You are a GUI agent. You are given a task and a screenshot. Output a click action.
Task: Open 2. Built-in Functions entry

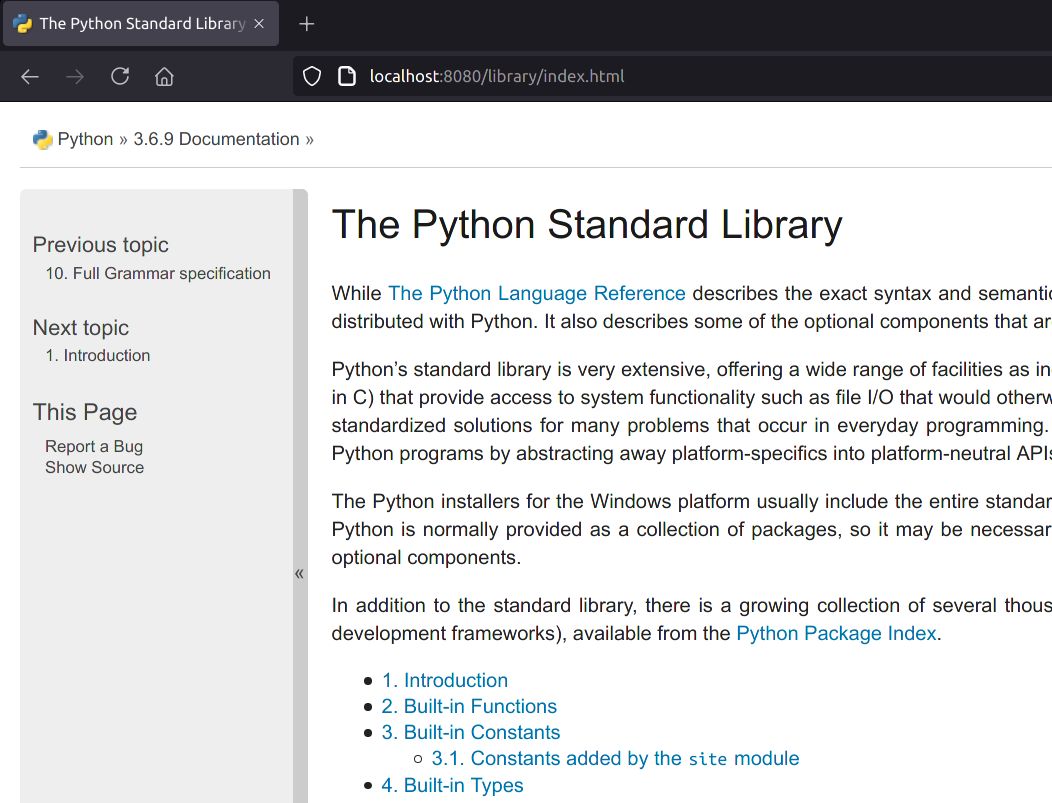click(x=469, y=706)
